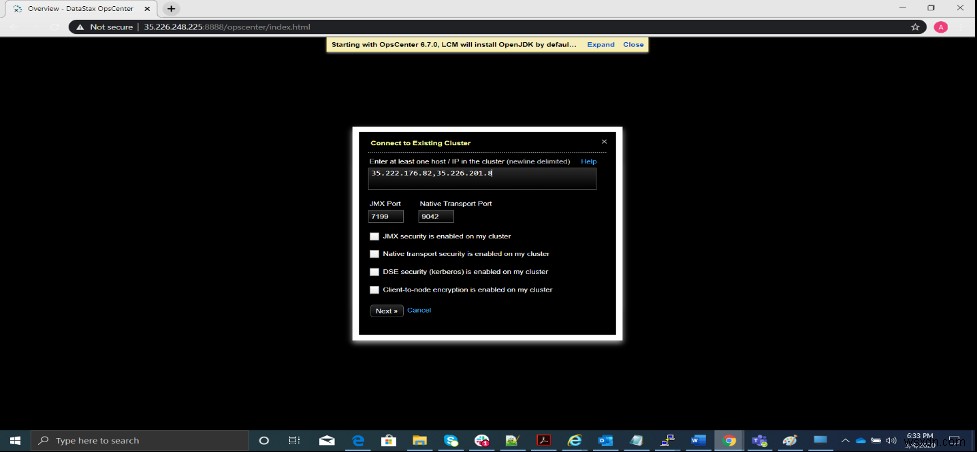
Task: Select the Overview - DataStax OpsCenter tab
Action: click(80, 9)
